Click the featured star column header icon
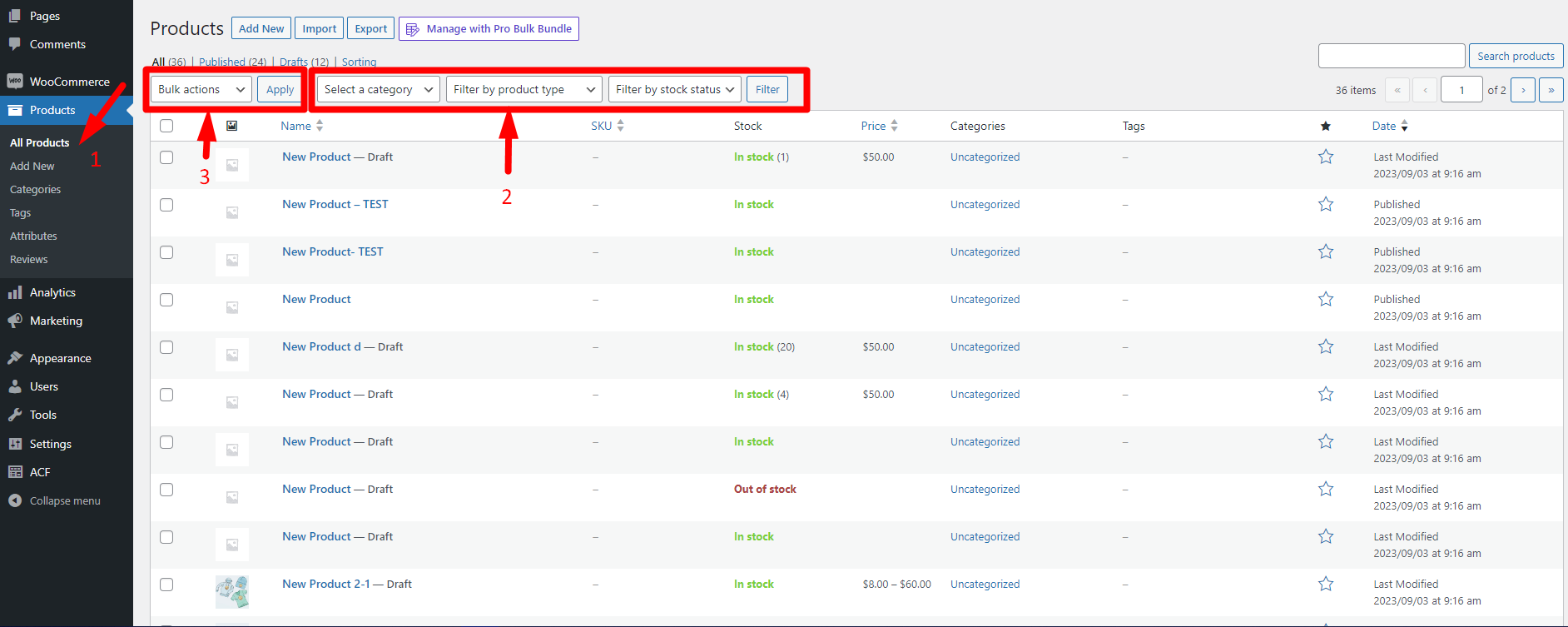Viewport: 1568px width, 627px height. 1326,126
